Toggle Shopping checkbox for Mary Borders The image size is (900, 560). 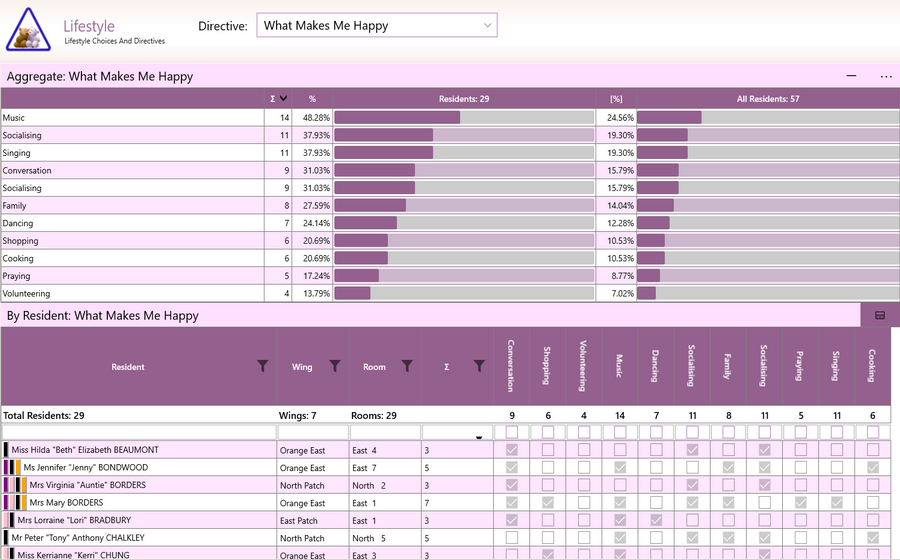[x=548, y=503]
